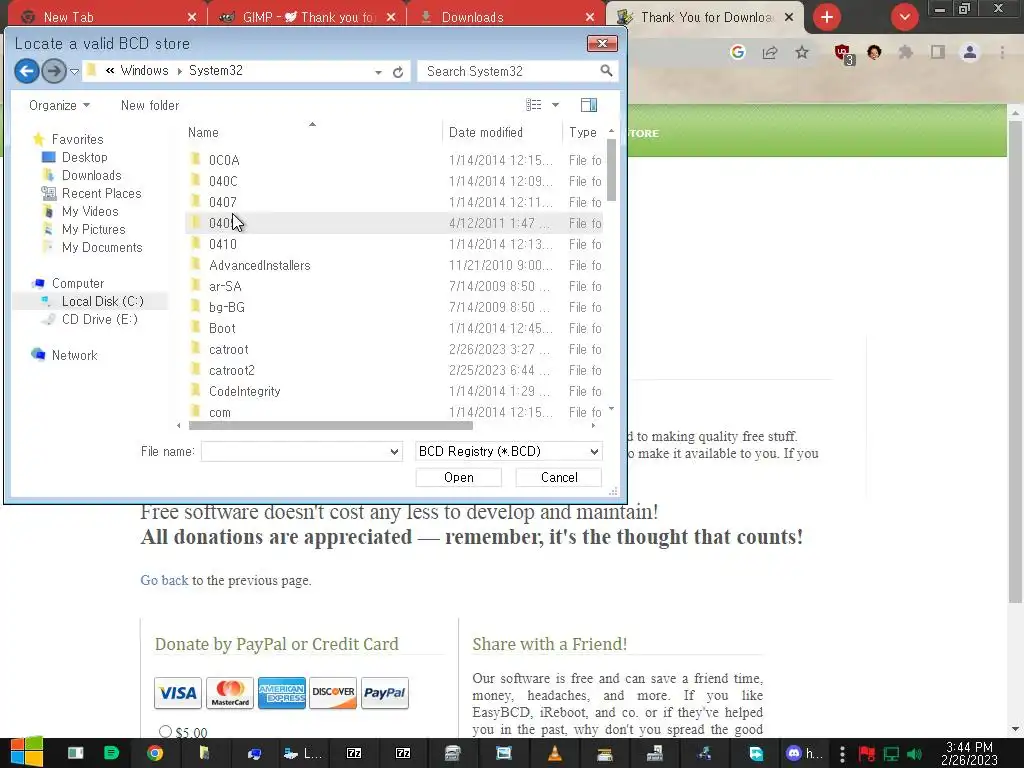Switch to the GIMP Thank you tab

[306, 17]
